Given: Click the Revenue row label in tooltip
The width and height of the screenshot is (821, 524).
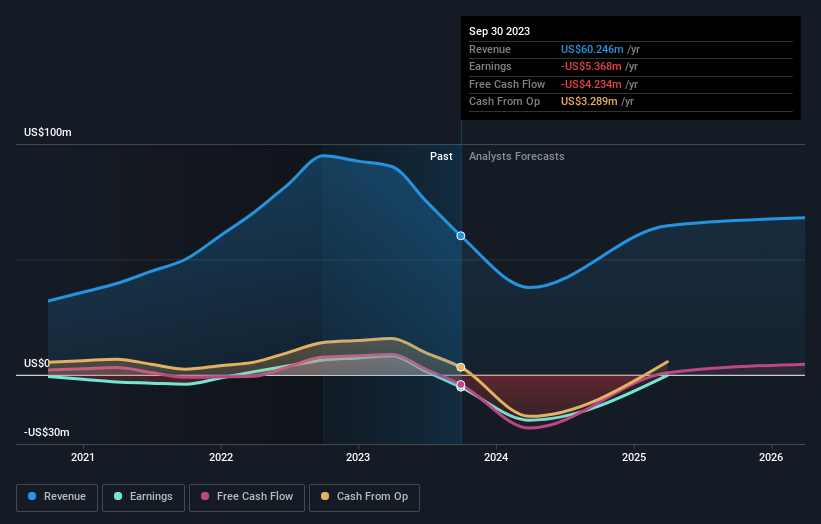Looking at the screenshot, I should 490,49.
